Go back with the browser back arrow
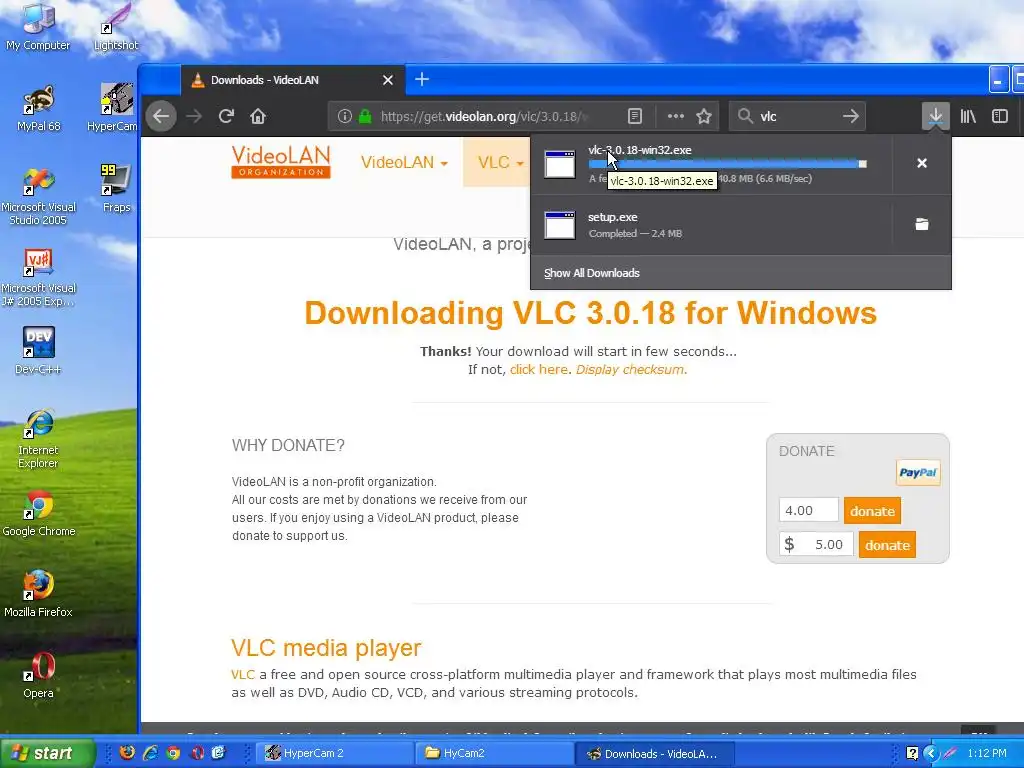Image resolution: width=1024 pixels, height=768 pixels. coord(161,116)
